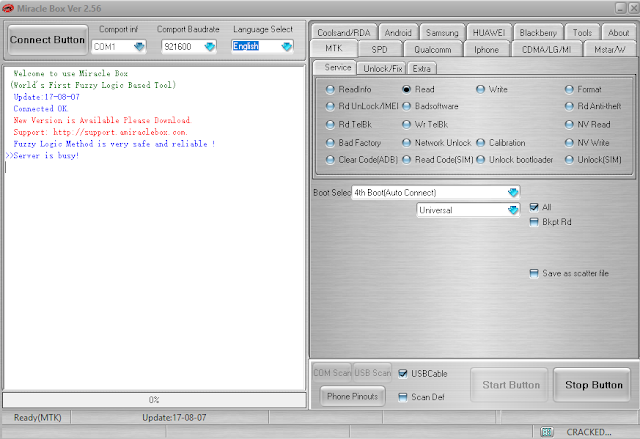Open the Comport Baudrate 921600 dropdown
The width and height of the screenshot is (640, 439).
click(210, 47)
